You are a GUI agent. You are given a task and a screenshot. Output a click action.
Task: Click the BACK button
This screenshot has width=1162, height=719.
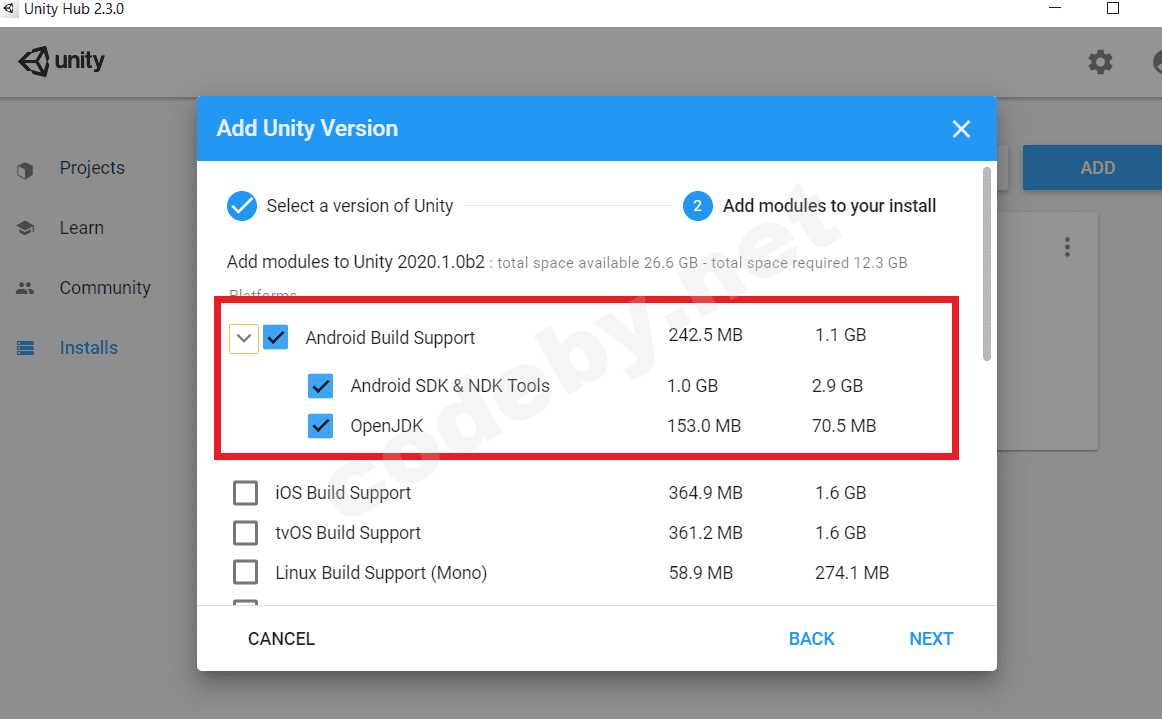(x=811, y=639)
